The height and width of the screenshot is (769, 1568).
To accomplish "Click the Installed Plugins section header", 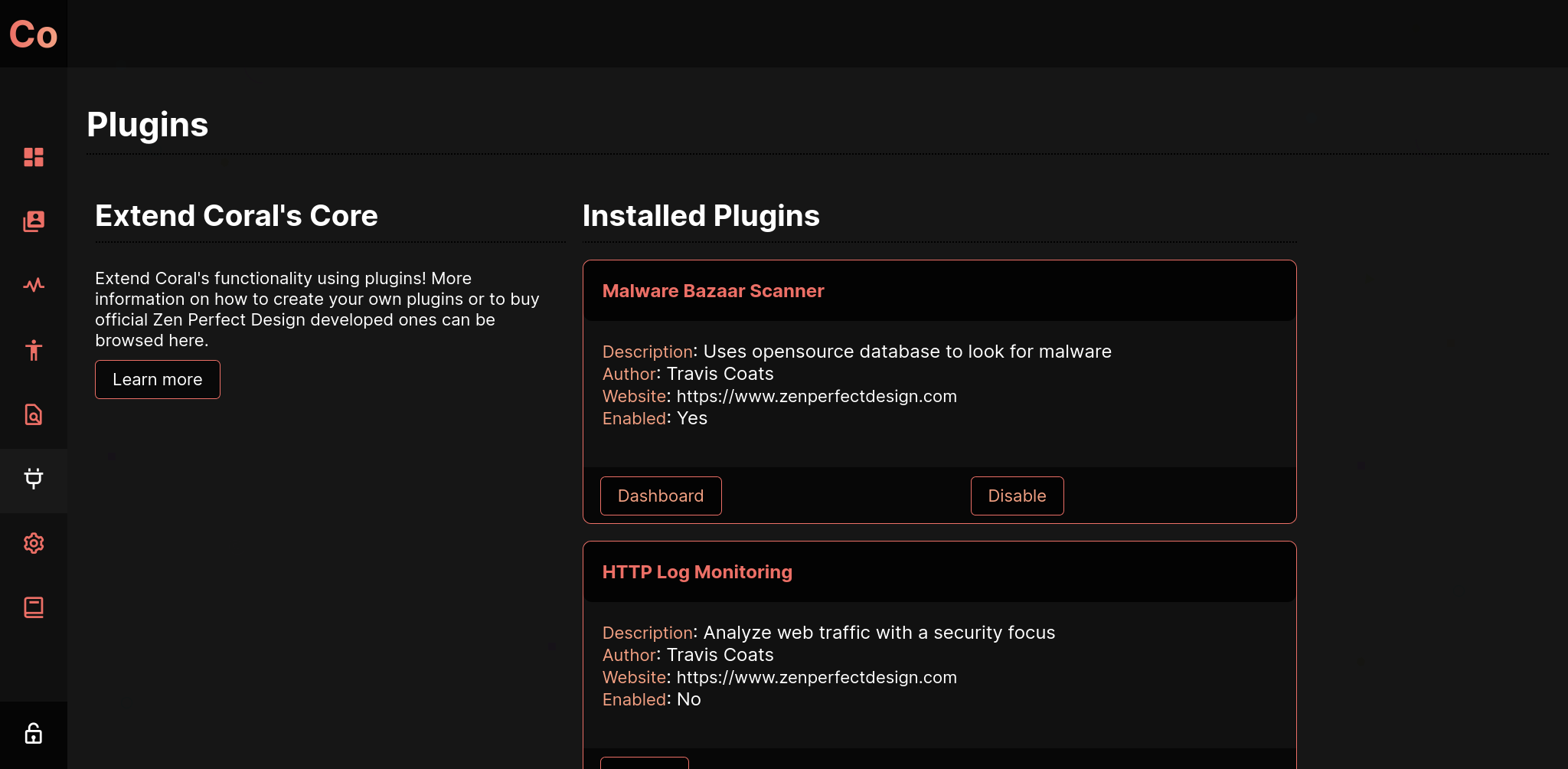I will (x=701, y=215).
